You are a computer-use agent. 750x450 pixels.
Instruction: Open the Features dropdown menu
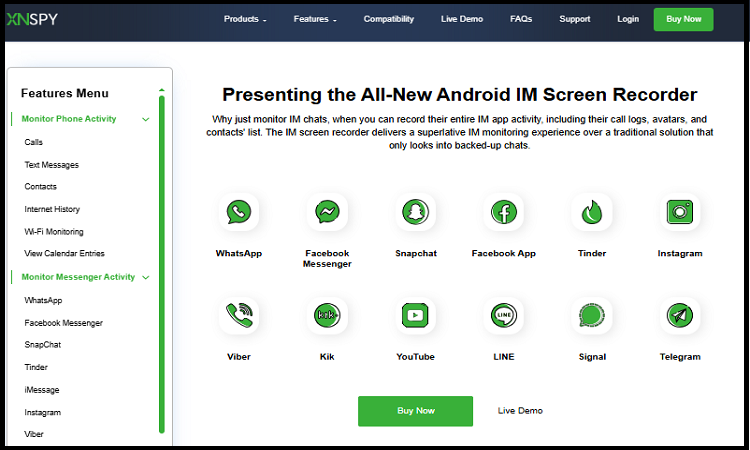coord(315,19)
